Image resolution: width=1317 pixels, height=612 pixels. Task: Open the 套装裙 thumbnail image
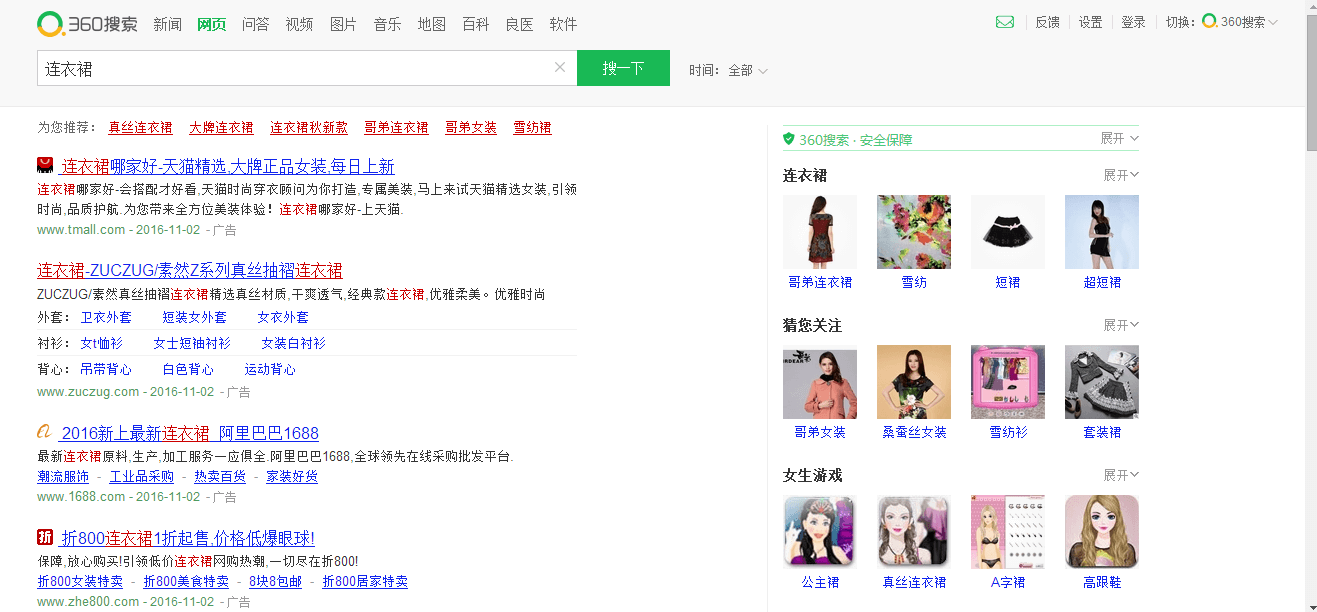1102,382
